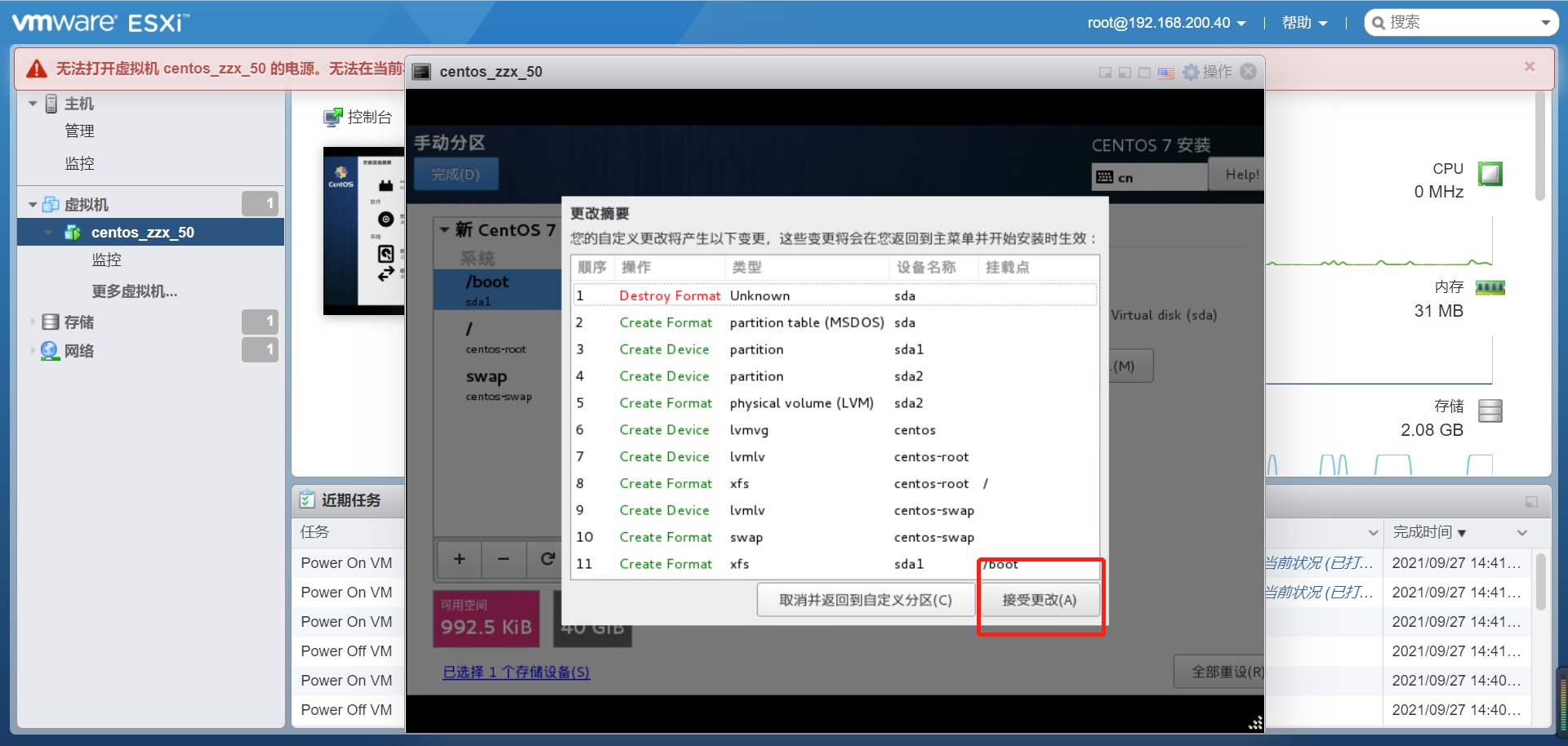This screenshot has height=746, width=1568.
Task: Click the minus remove mount point button
Action: 504,559
